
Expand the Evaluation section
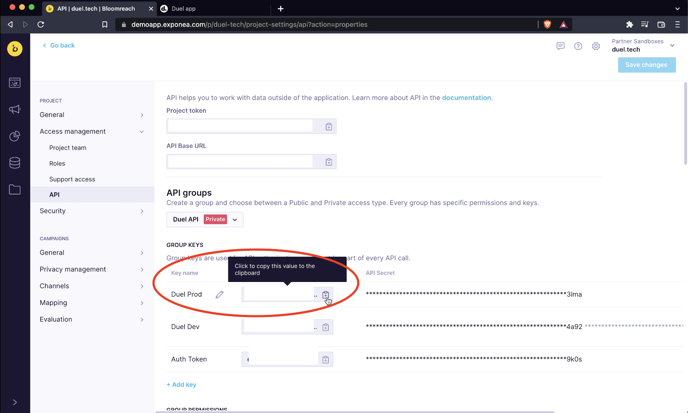tap(92, 319)
